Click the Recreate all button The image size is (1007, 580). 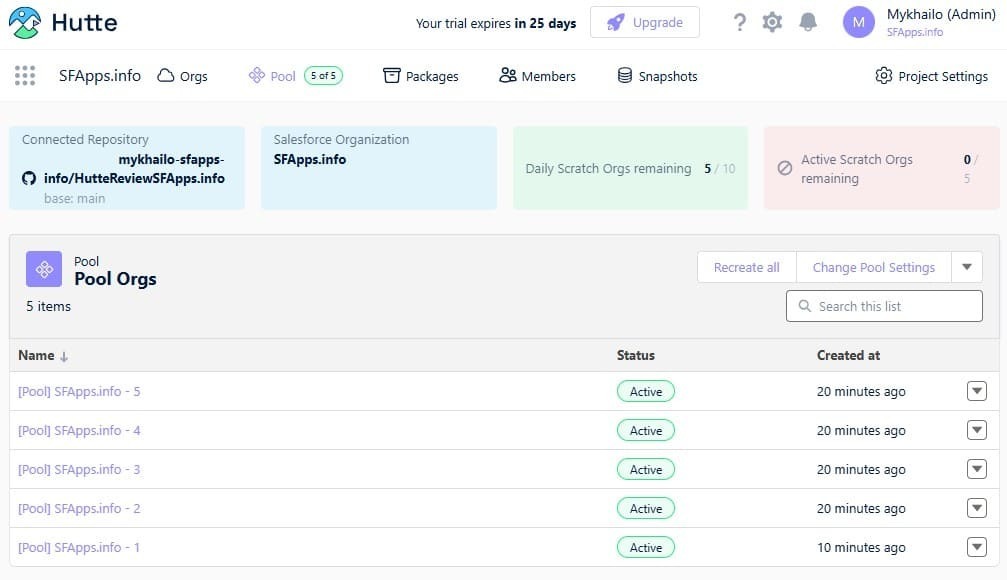tap(747, 267)
